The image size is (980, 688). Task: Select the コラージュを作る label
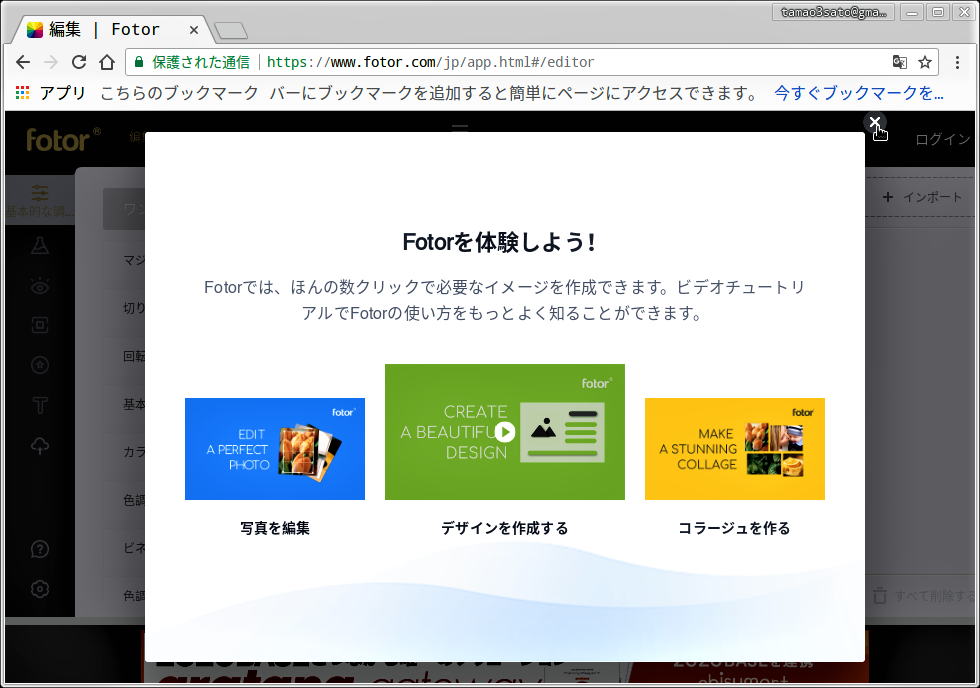[x=734, y=528]
